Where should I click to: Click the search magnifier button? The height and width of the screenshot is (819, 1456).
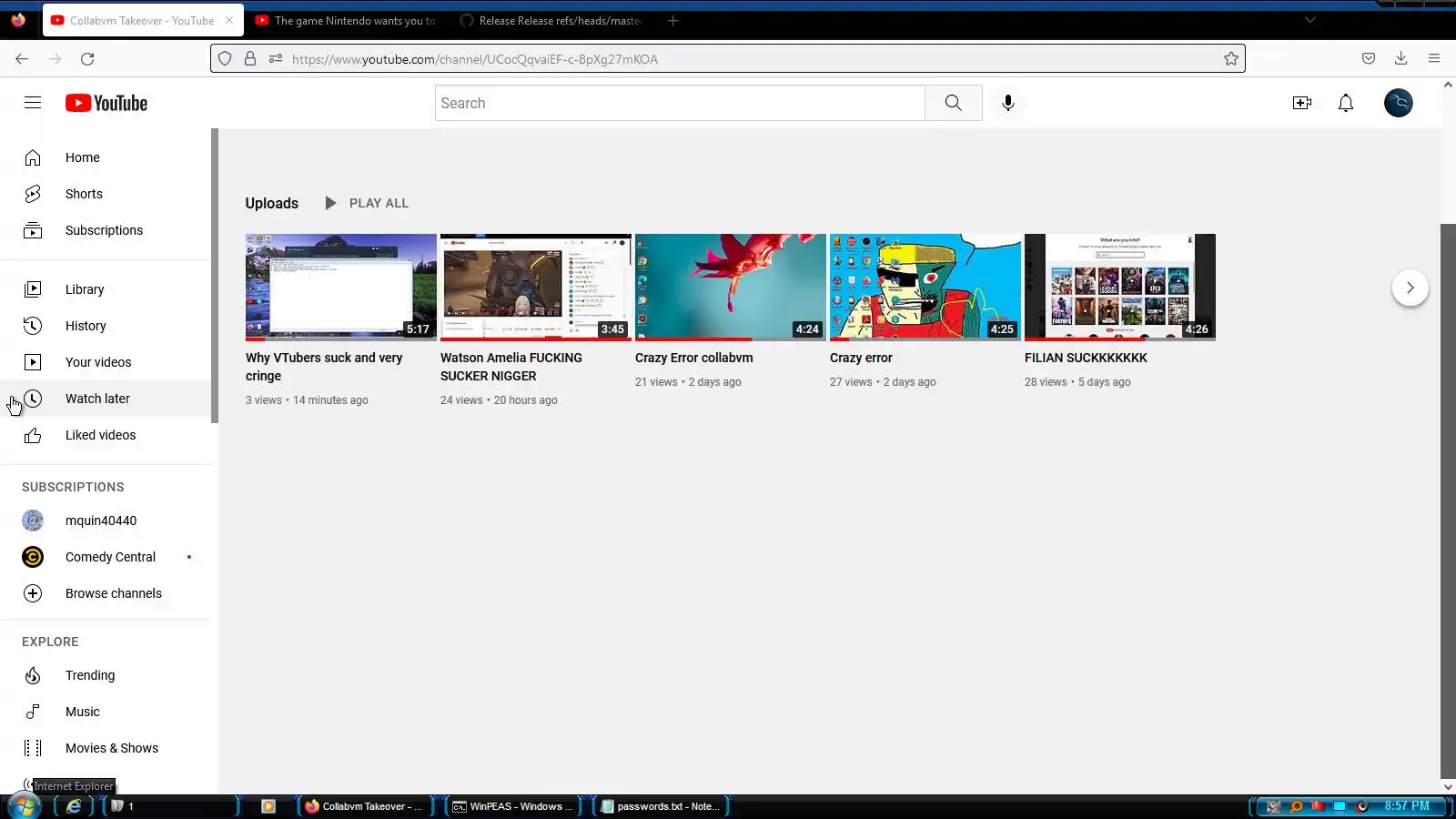pyautogui.click(x=953, y=103)
